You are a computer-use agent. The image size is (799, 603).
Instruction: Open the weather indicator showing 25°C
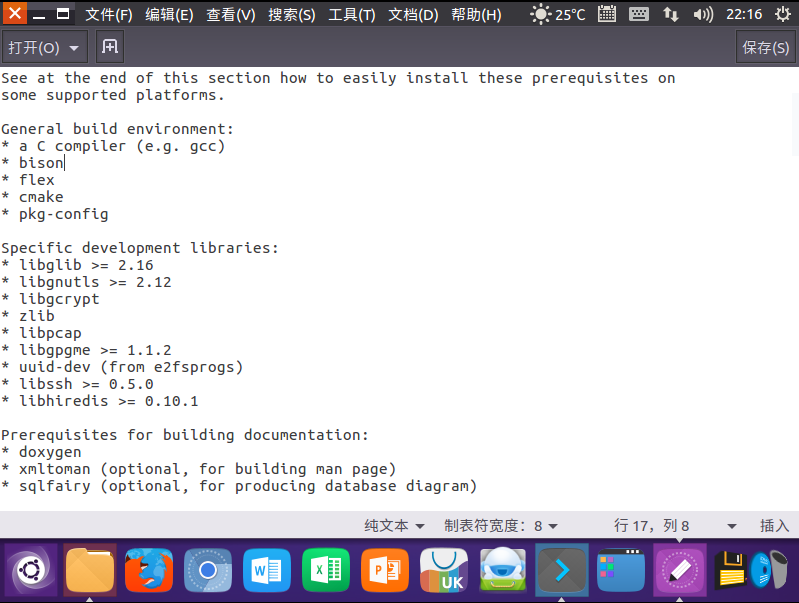(557, 14)
